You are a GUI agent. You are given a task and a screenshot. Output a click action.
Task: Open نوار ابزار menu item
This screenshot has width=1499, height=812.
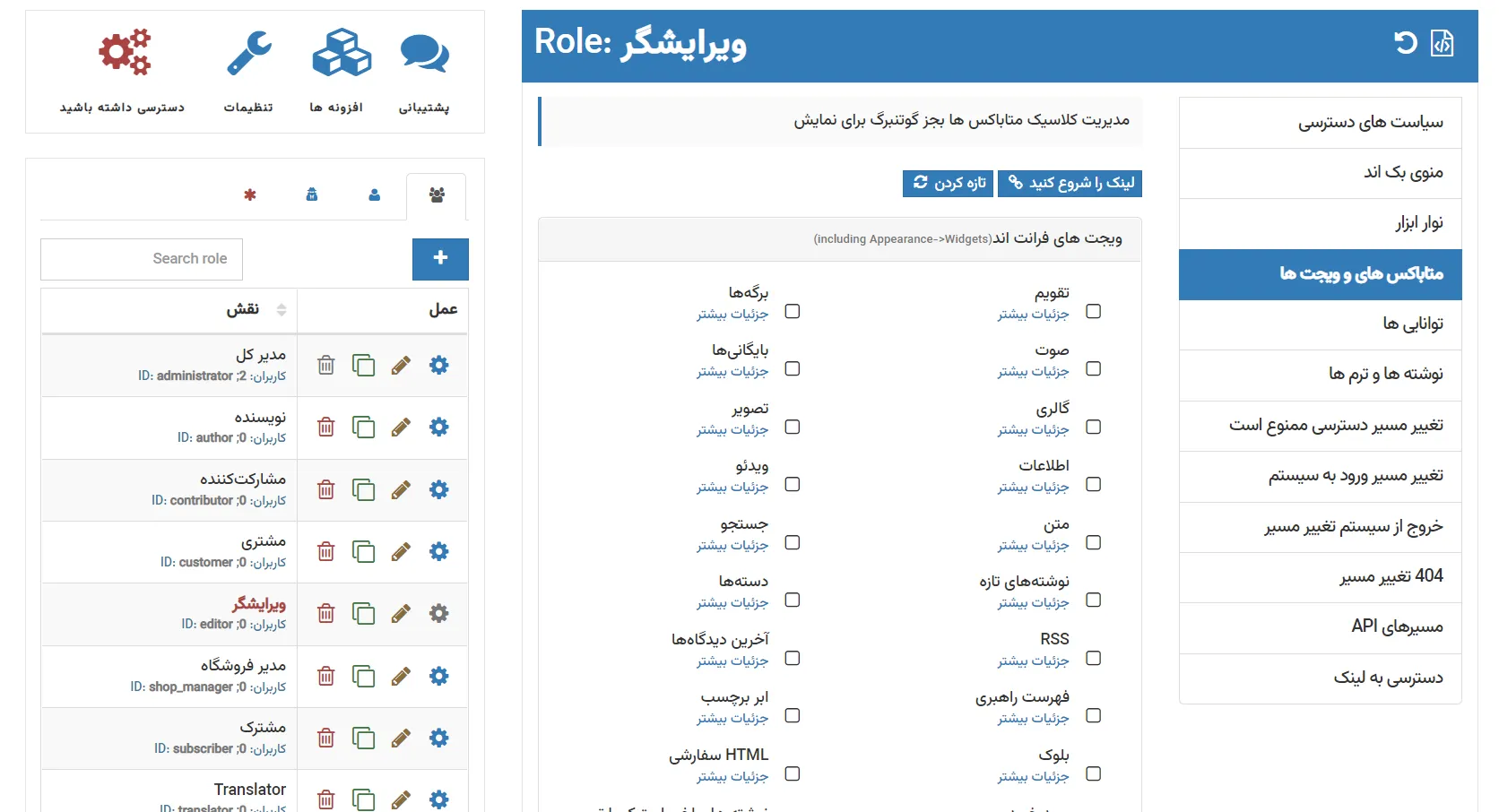click(x=1321, y=223)
